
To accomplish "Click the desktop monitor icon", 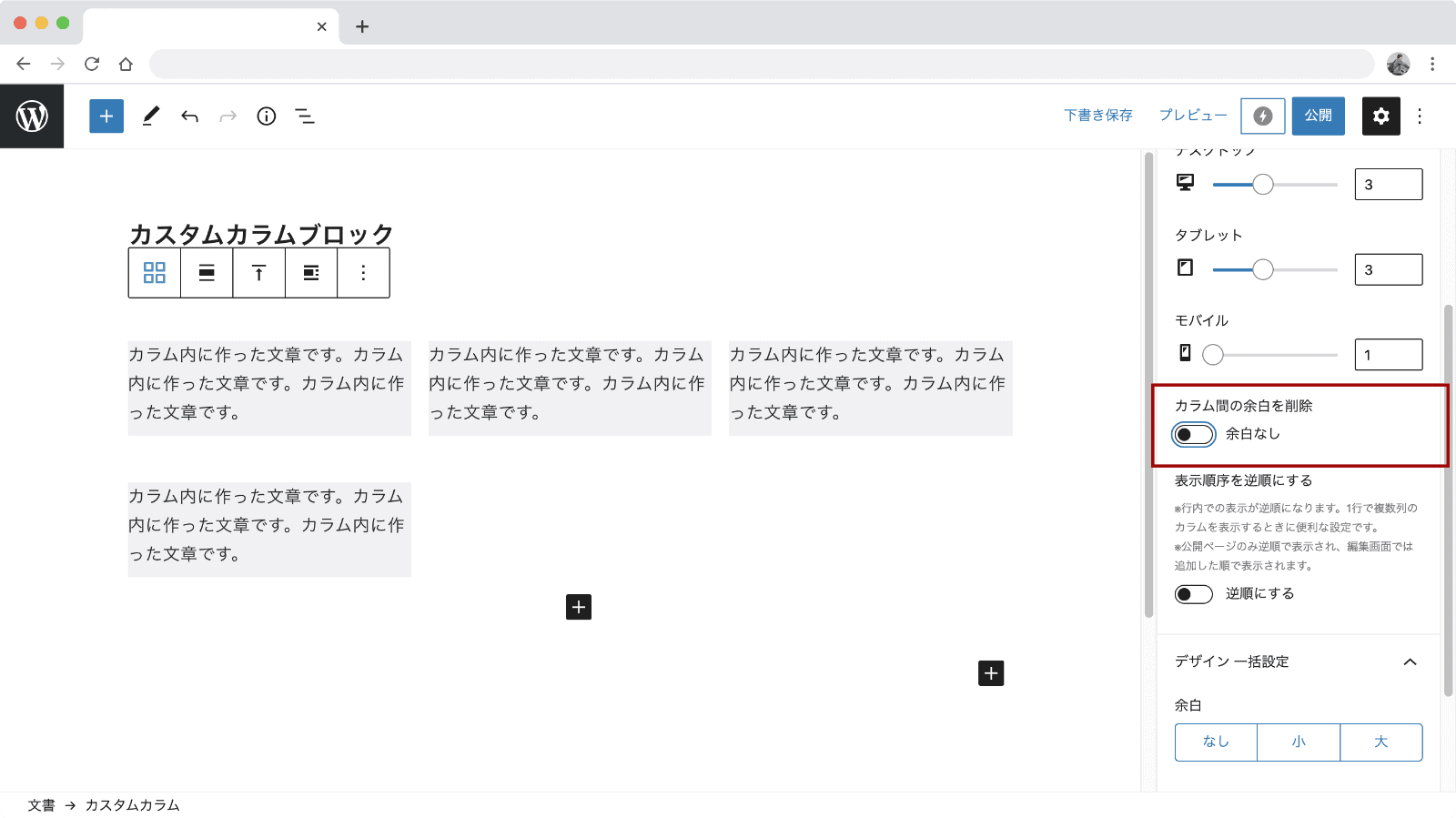I will pyautogui.click(x=1185, y=183).
